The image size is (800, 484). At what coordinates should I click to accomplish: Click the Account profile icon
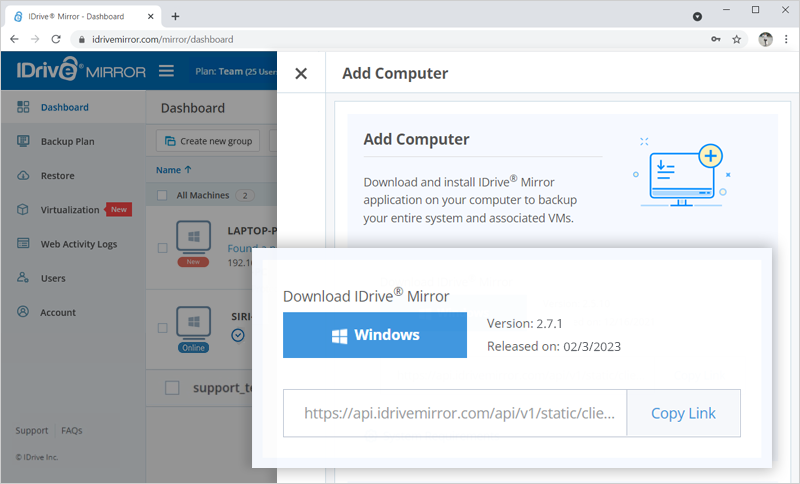(x=23, y=311)
